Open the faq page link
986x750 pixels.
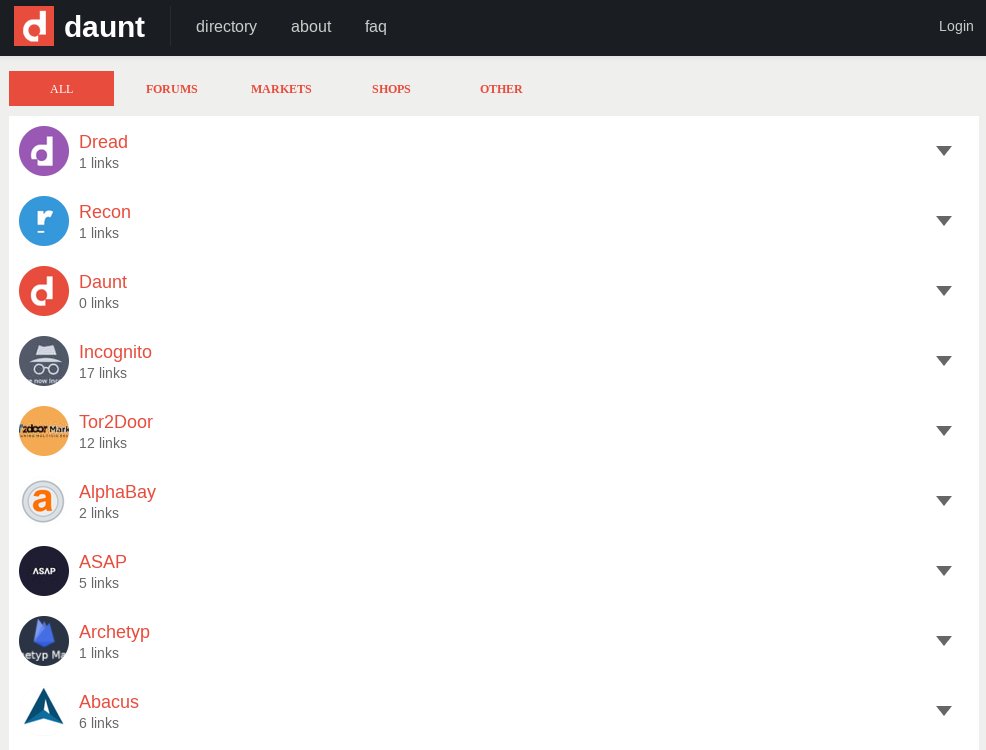[x=375, y=26]
